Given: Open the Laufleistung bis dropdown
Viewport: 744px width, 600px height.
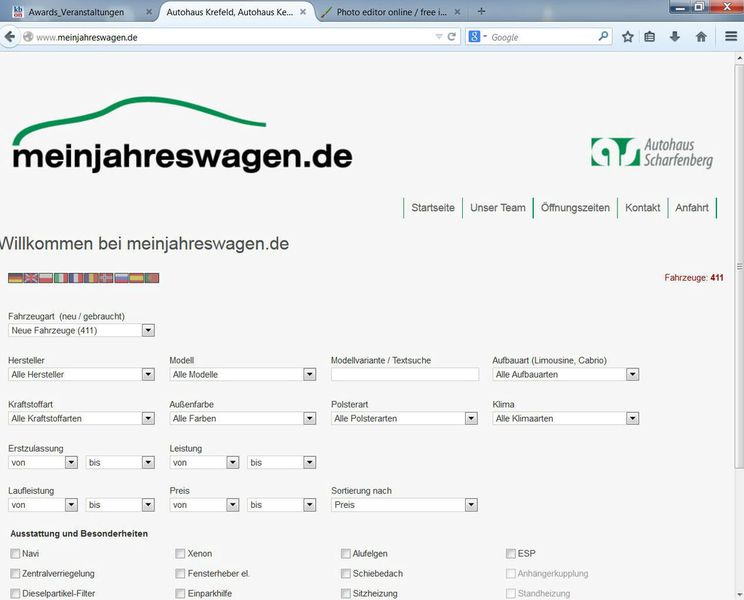Looking at the screenshot, I should coord(121,505).
